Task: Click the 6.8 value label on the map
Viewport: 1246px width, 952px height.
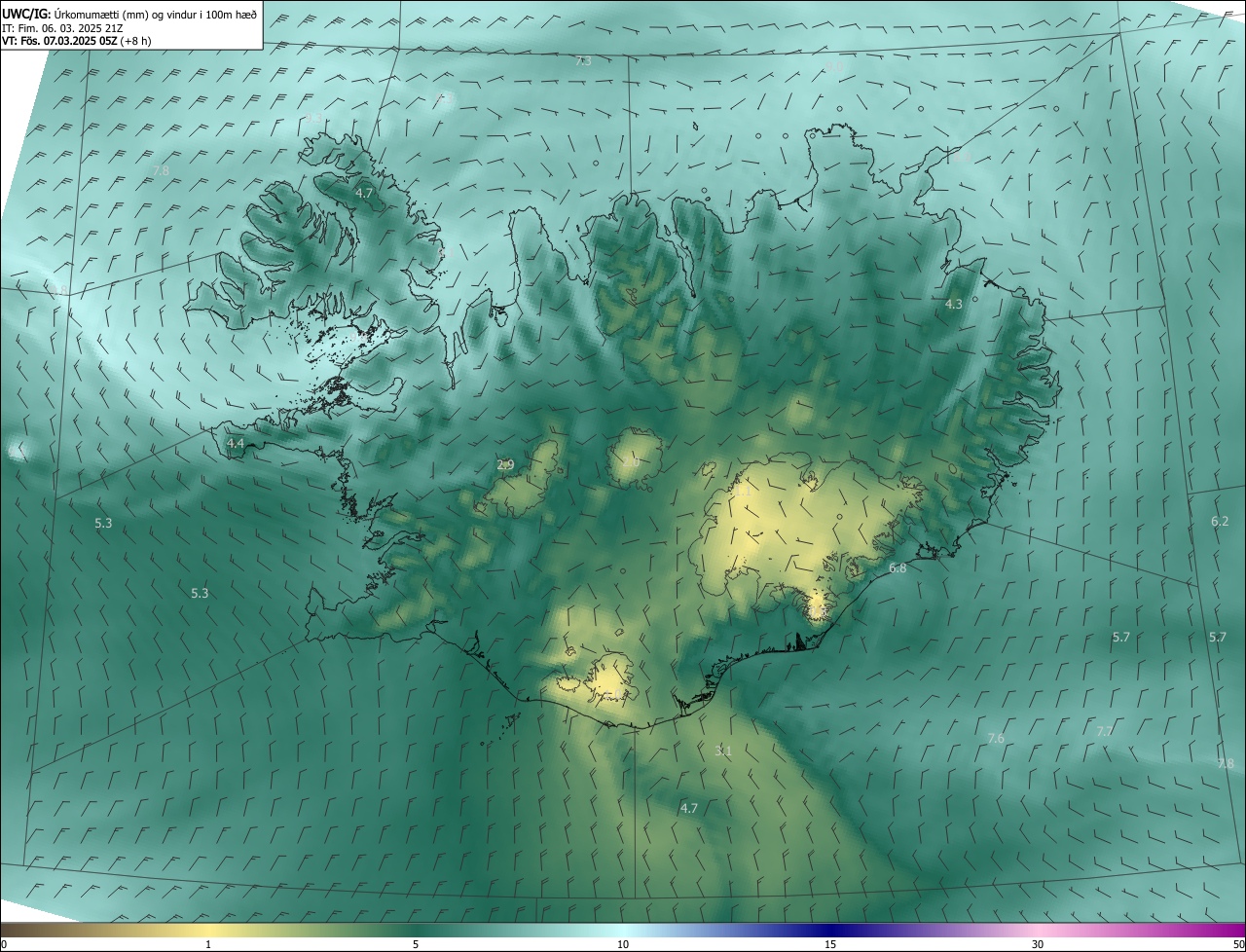Action: [898, 568]
